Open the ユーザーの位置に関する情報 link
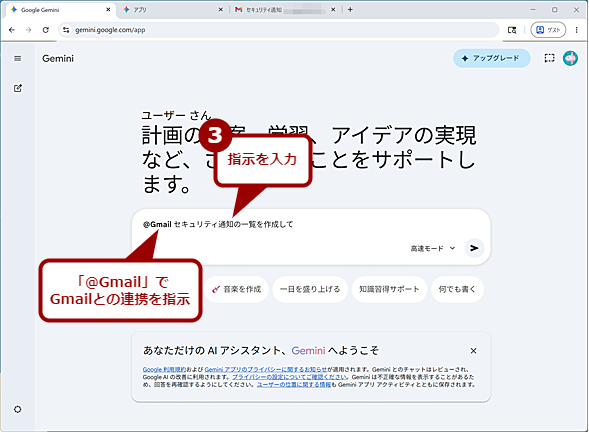The image size is (589, 433). point(294,385)
